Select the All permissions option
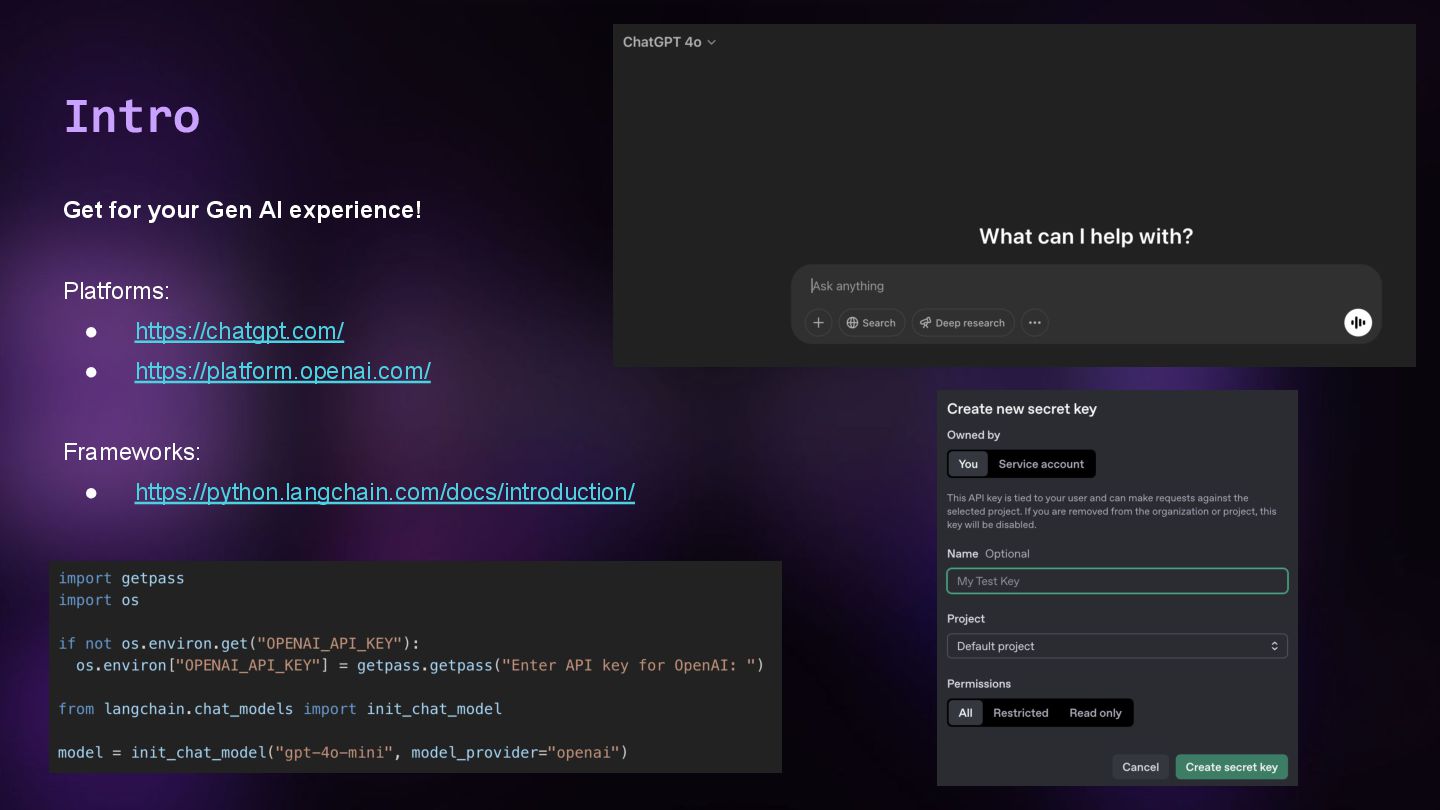This screenshot has height=810, width=1440. pos(965,713)
